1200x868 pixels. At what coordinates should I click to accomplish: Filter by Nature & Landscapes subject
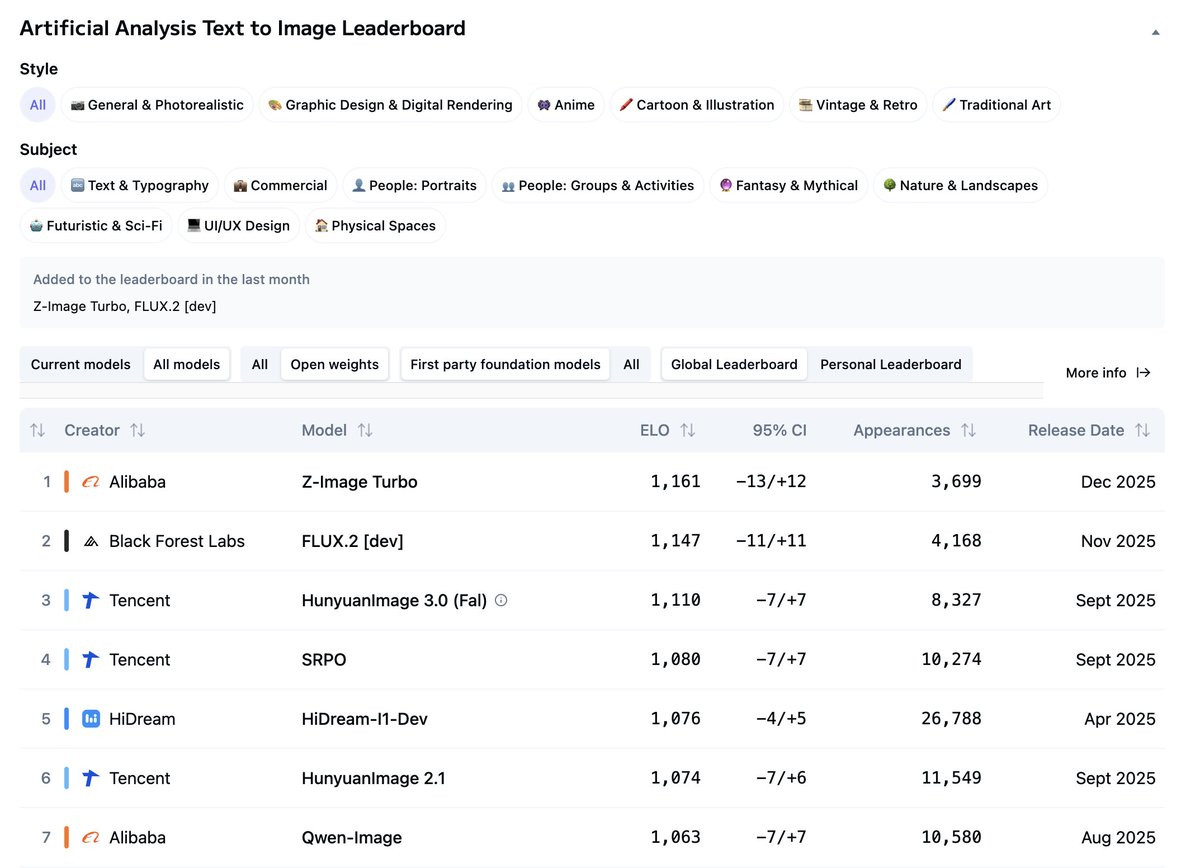(x=960, y=185)
